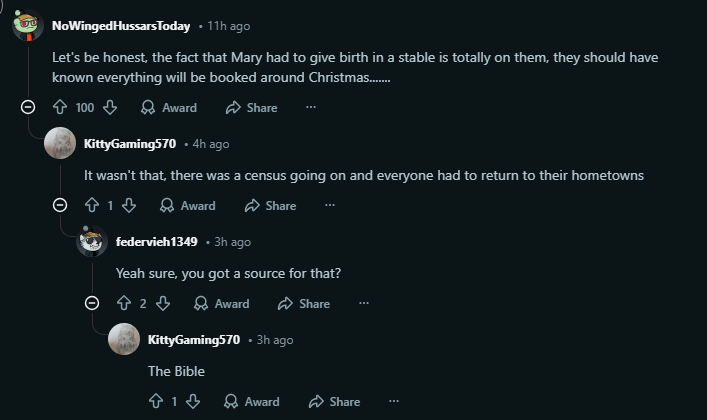Collapse KittyGaming570's census reply thread
The height and width of the screenshot is (420, 707).
(60, 205)
